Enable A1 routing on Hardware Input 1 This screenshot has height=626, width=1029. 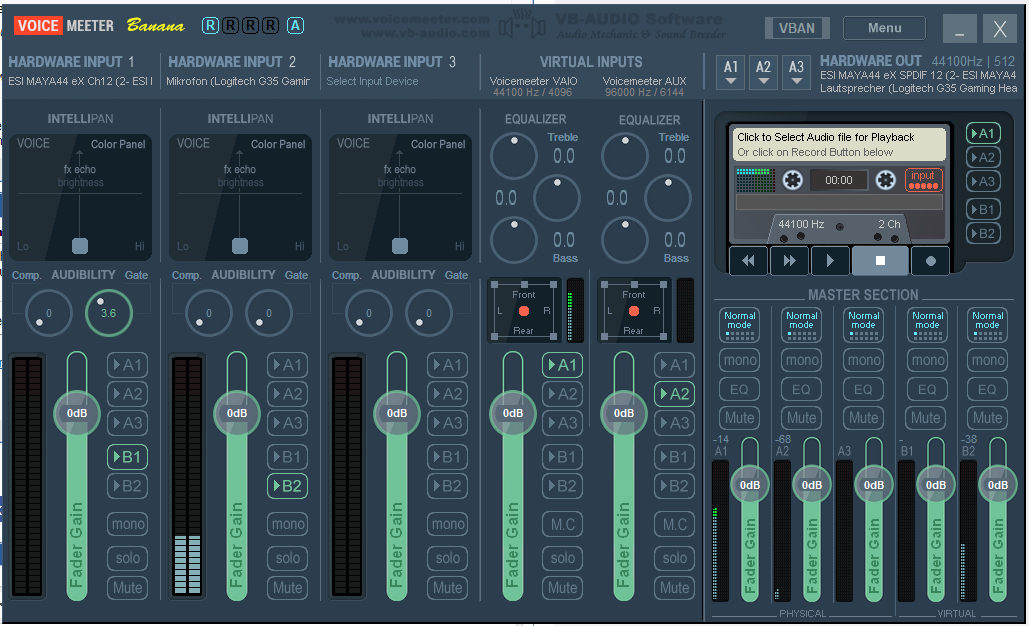(x=127, y=365)
